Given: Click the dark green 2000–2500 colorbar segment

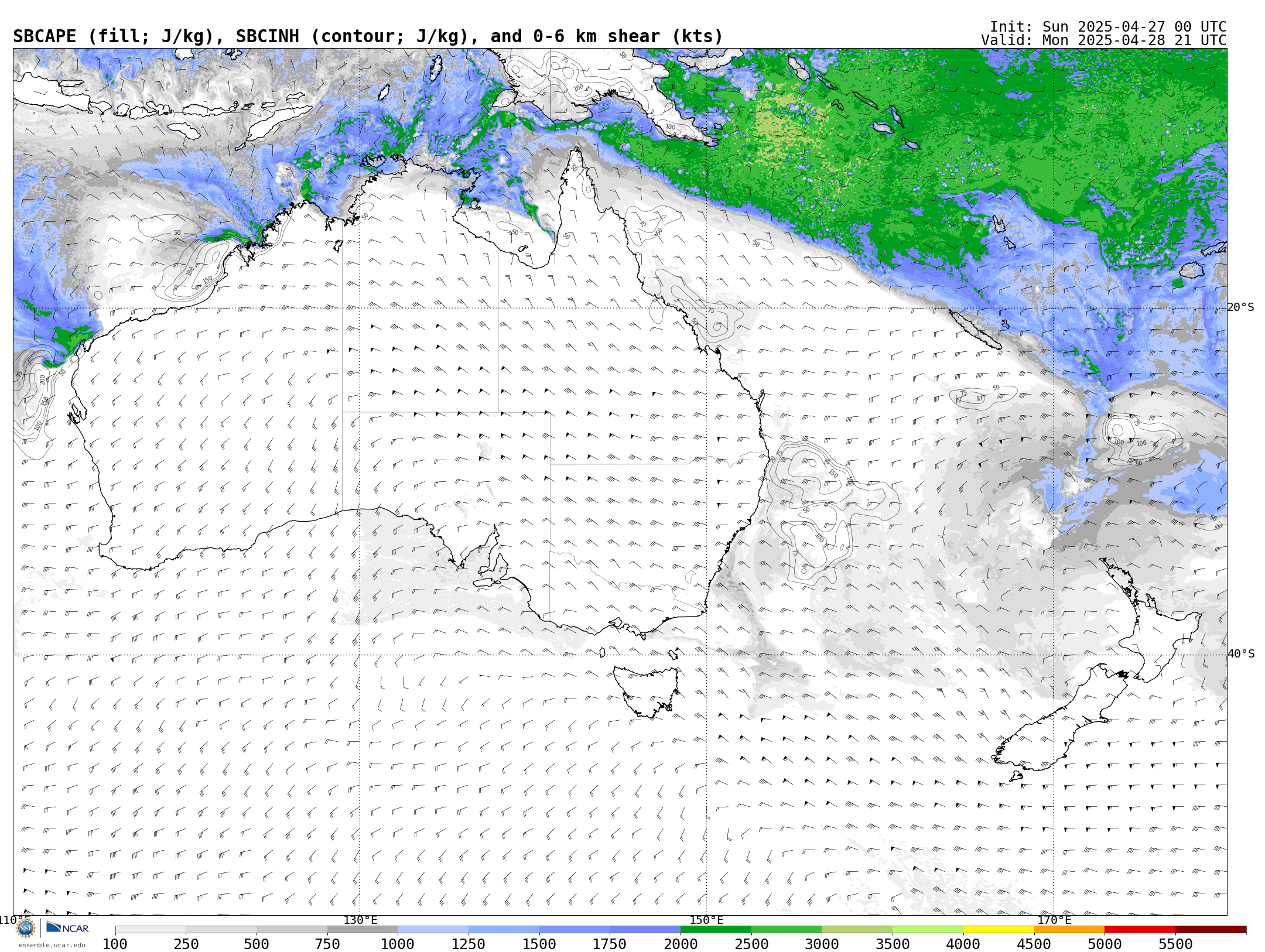Looking at the screenshot, I should point(716,930).
